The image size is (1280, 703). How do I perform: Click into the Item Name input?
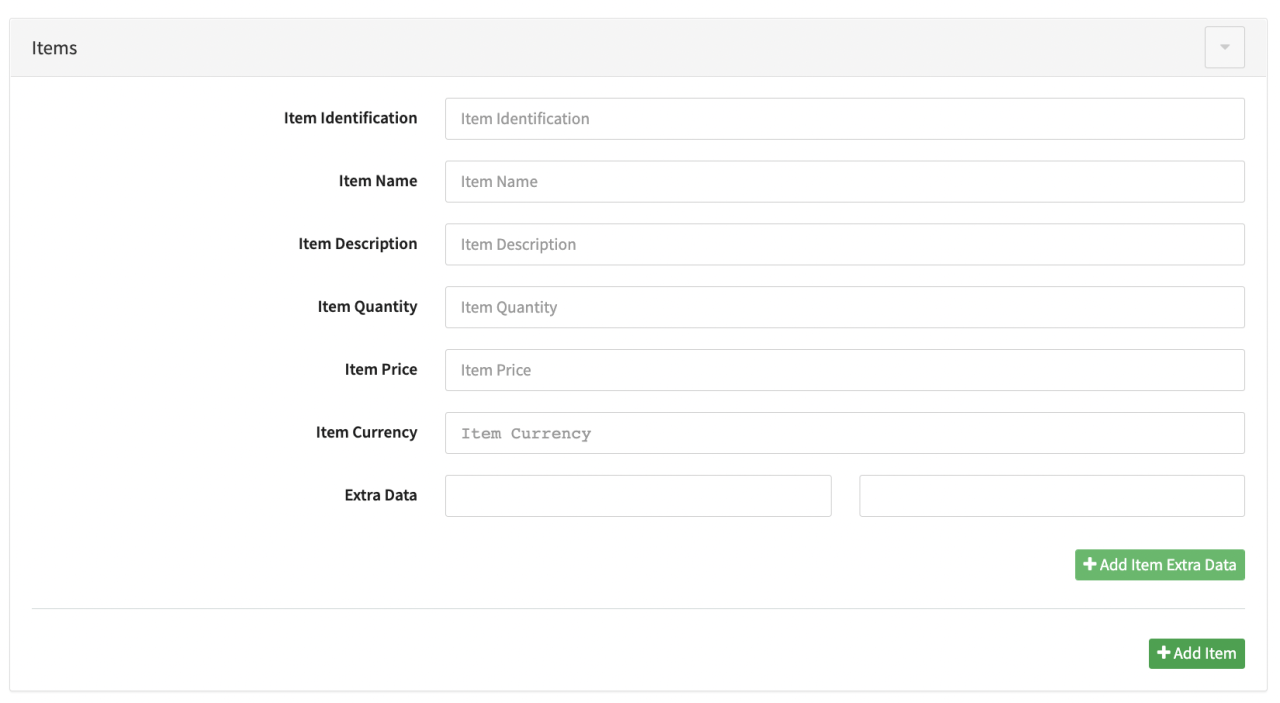coord(844,181)
